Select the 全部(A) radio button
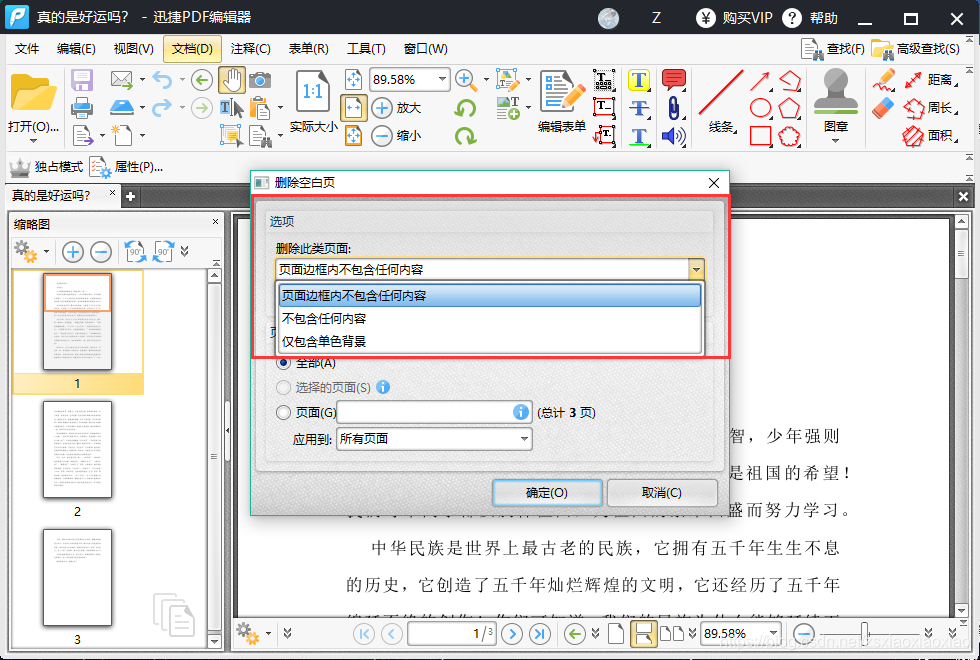980x660 pixels. [x=283, y=363]
